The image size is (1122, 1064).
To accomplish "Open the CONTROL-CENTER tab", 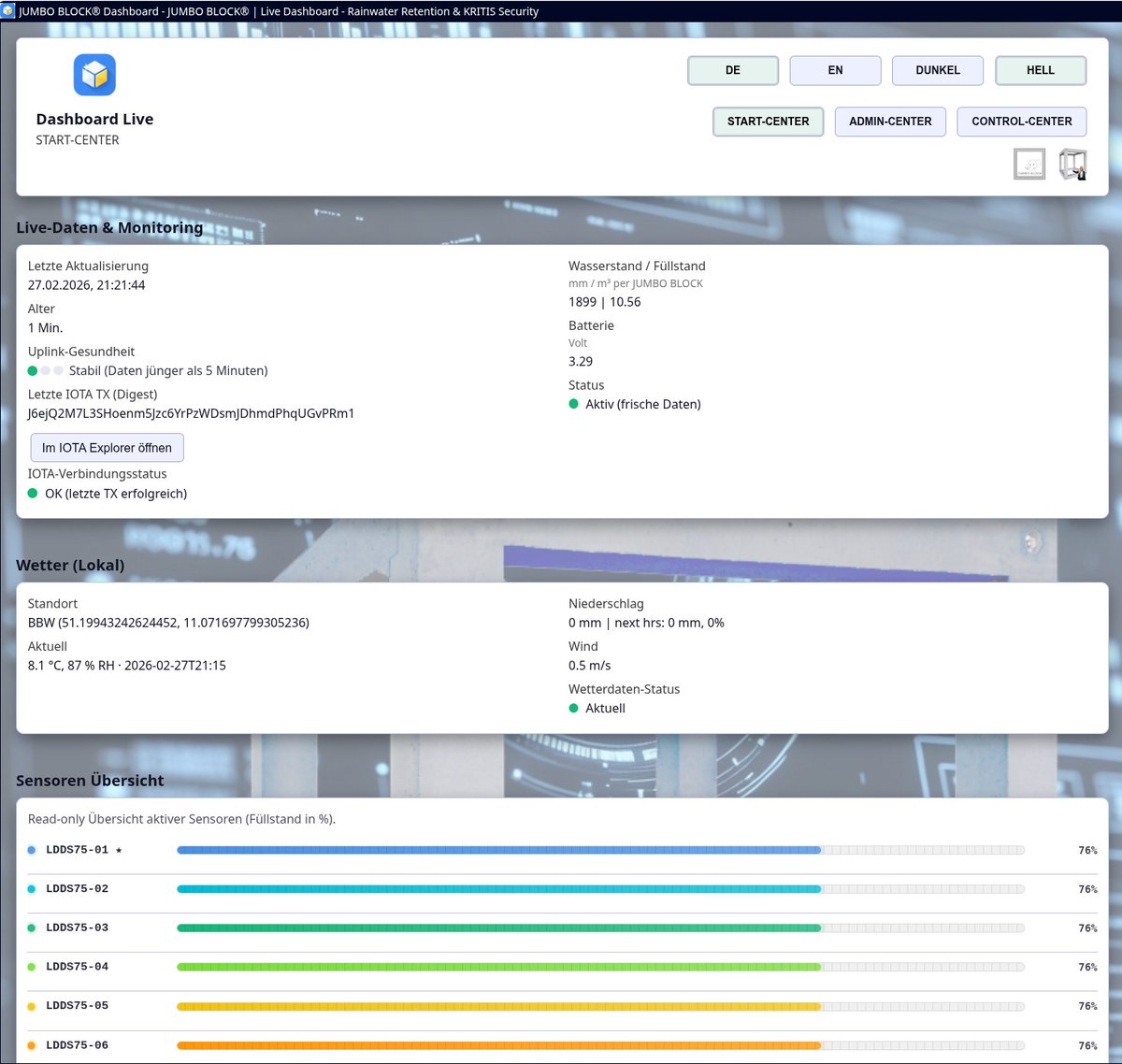I will [x=1022, y=122].
